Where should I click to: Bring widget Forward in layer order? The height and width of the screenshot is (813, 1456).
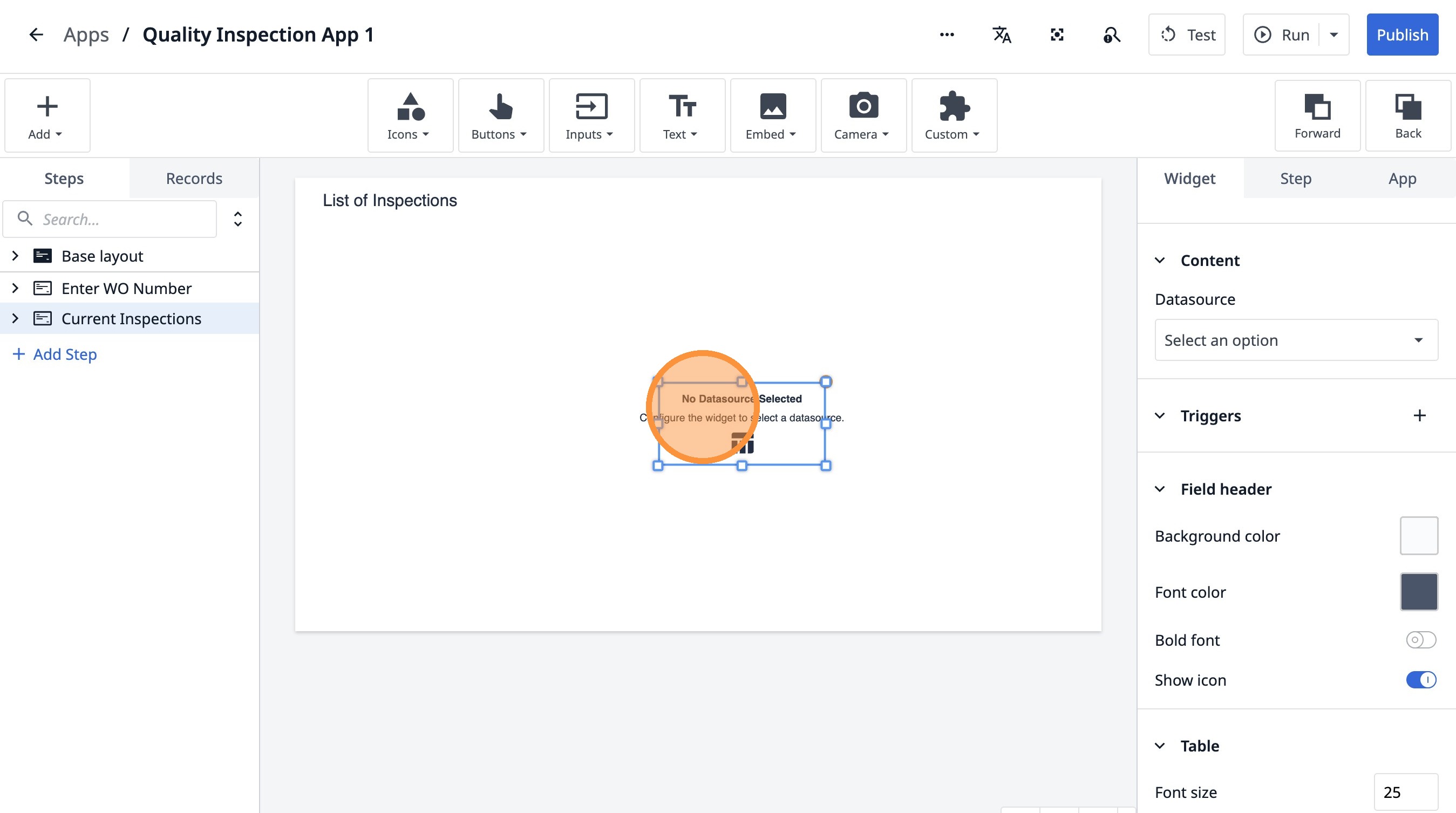1317,115
